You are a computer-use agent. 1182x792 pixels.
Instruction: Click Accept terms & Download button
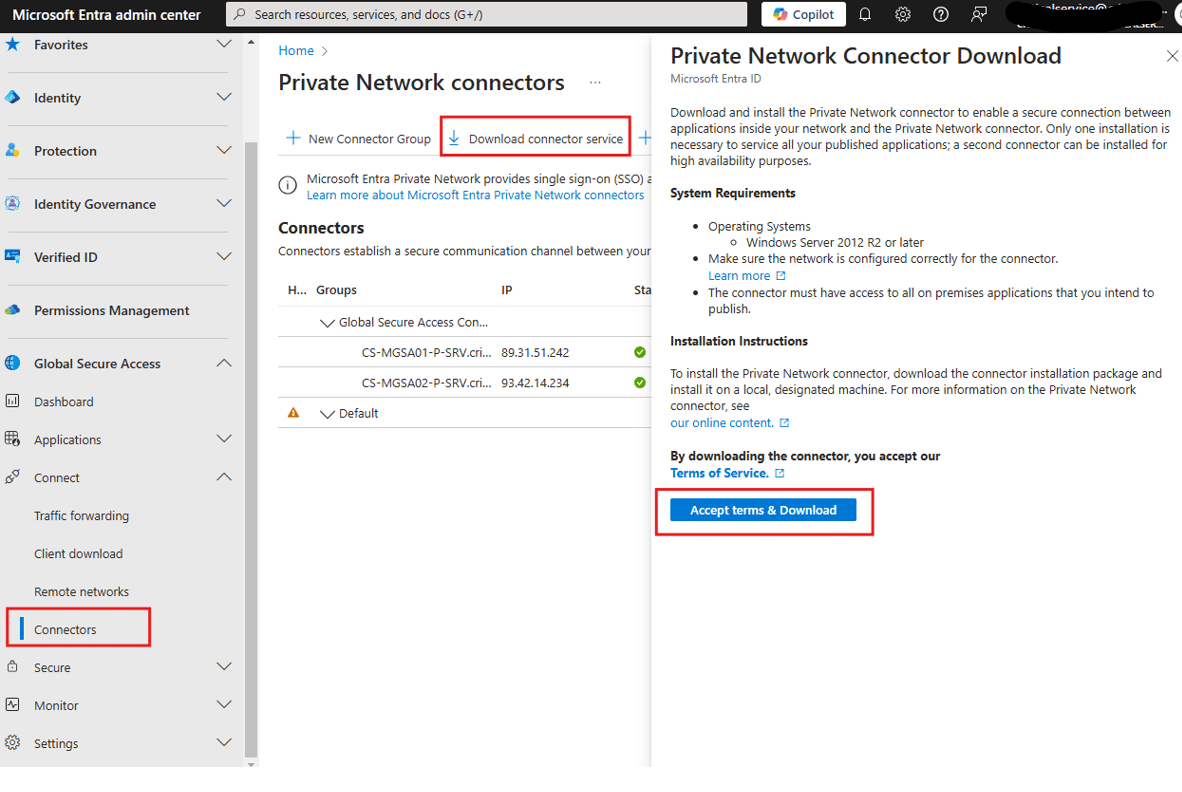(763, 510)
